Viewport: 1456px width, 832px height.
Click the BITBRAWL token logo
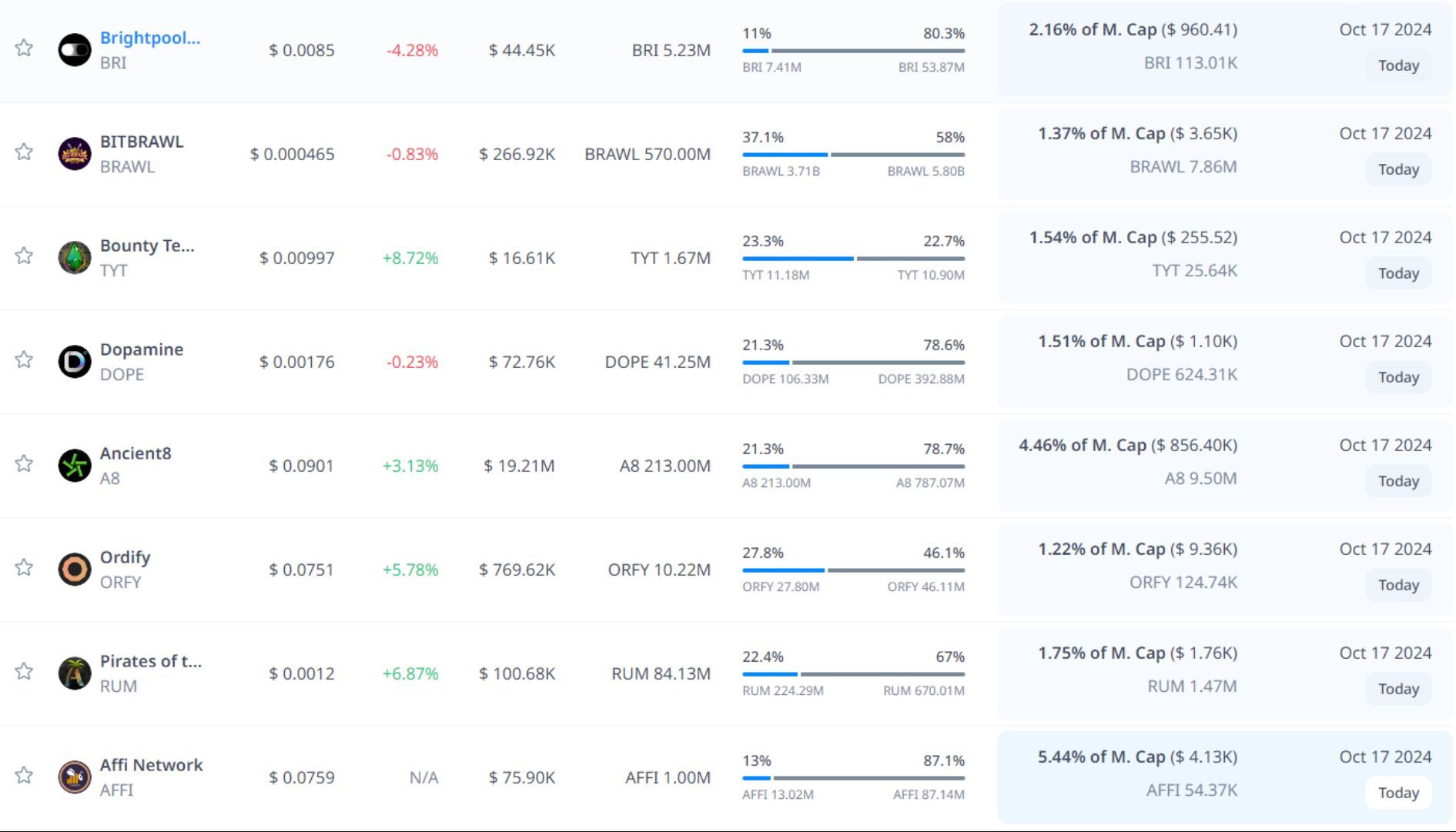[75, 154]
